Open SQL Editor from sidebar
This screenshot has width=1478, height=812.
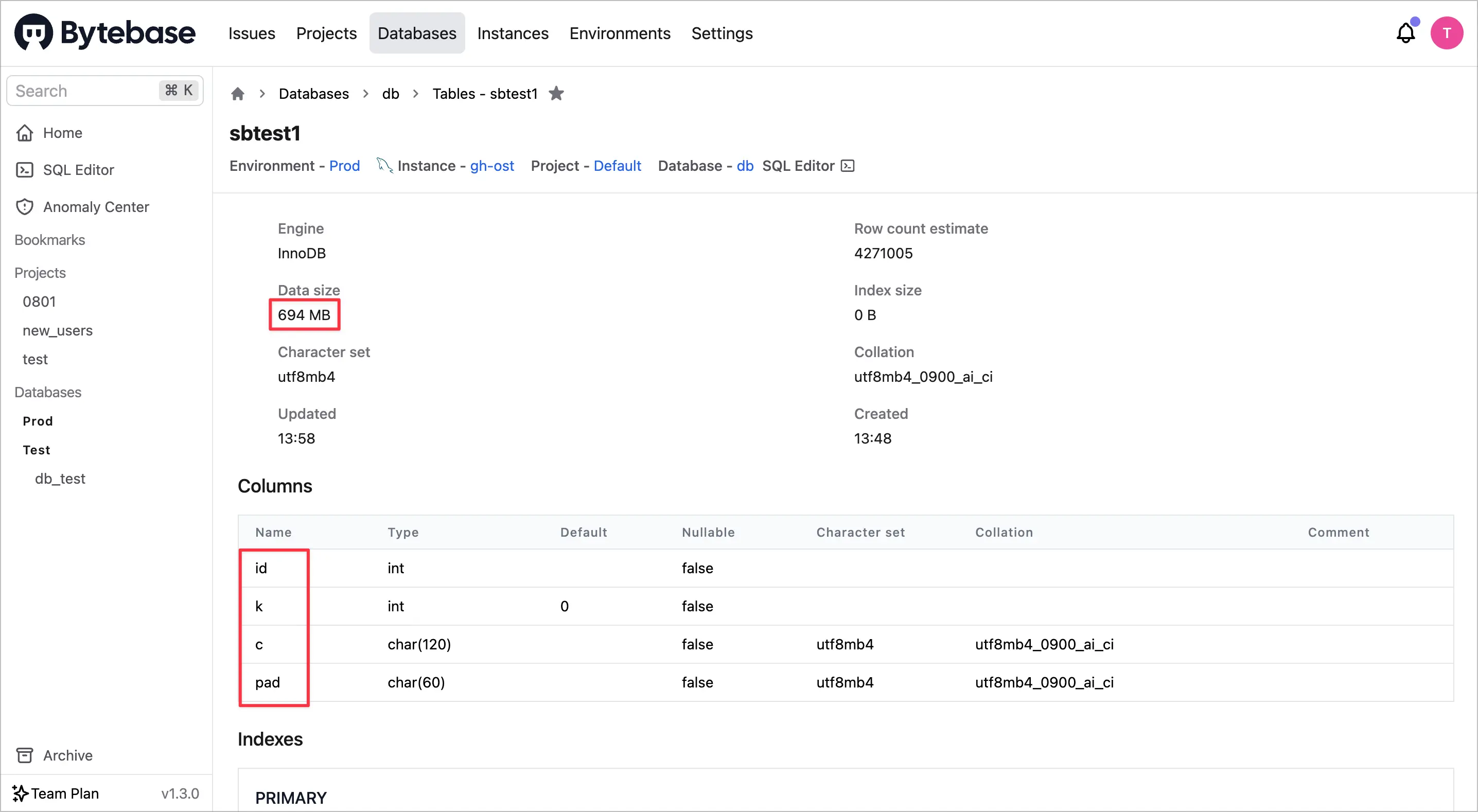click(x=78, y=170)
